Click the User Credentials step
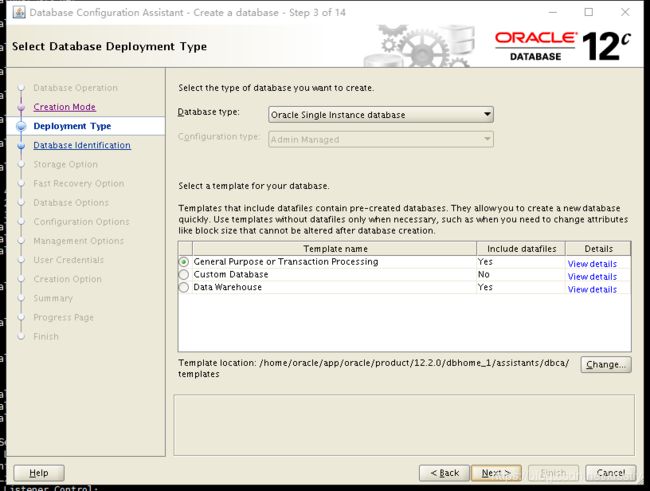This screenshot has width=650, height=491. click(69, 260)
